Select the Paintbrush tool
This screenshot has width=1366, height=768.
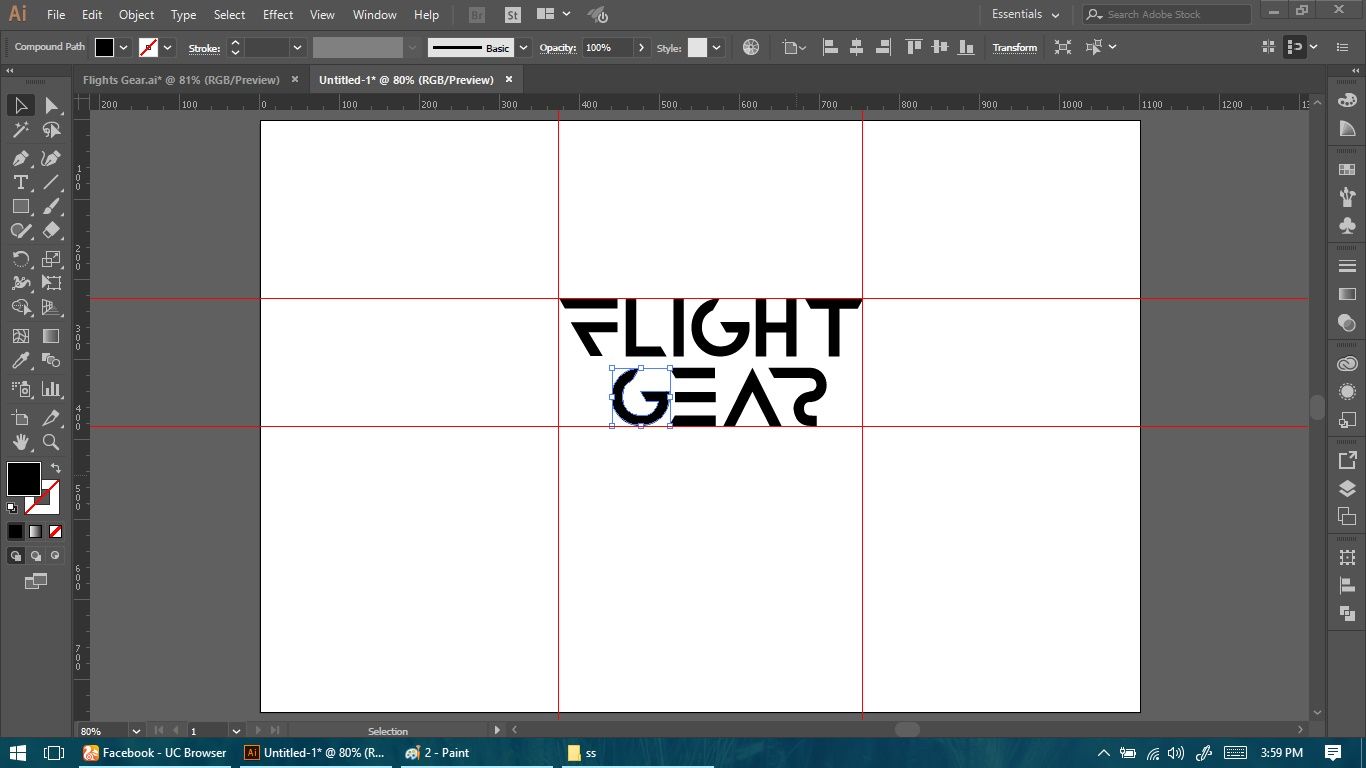point(51,206)
